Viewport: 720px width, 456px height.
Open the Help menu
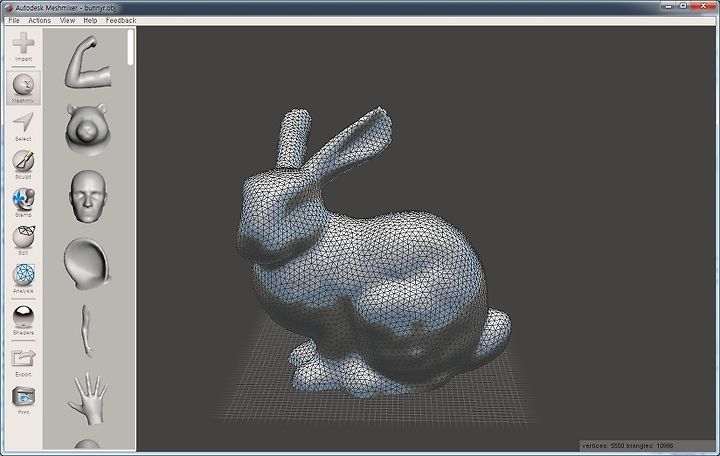click(90, 20)
